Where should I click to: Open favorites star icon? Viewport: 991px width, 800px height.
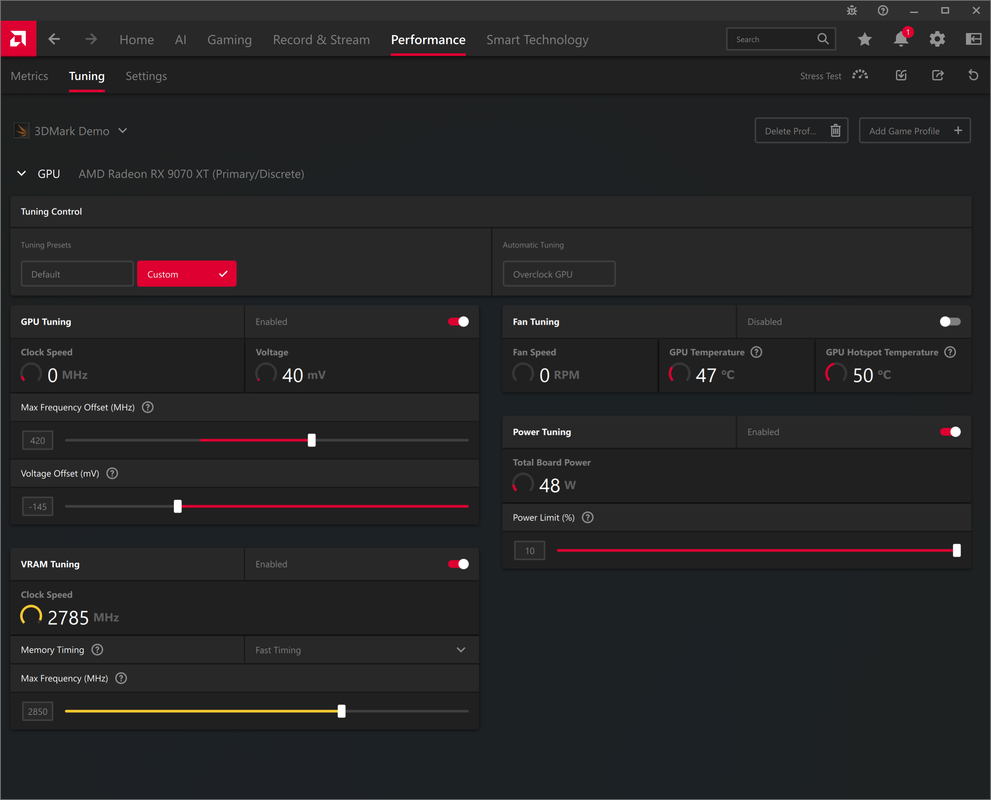tap(865, 39)
